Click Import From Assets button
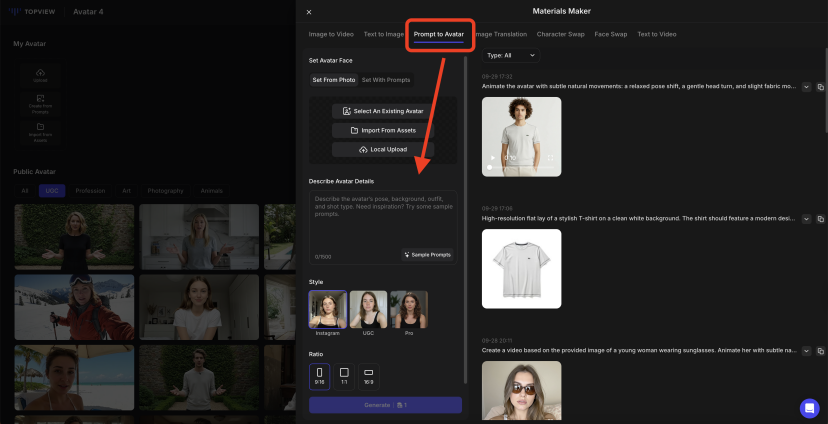This screenshot has height=424, width=828. coord(383,130)
